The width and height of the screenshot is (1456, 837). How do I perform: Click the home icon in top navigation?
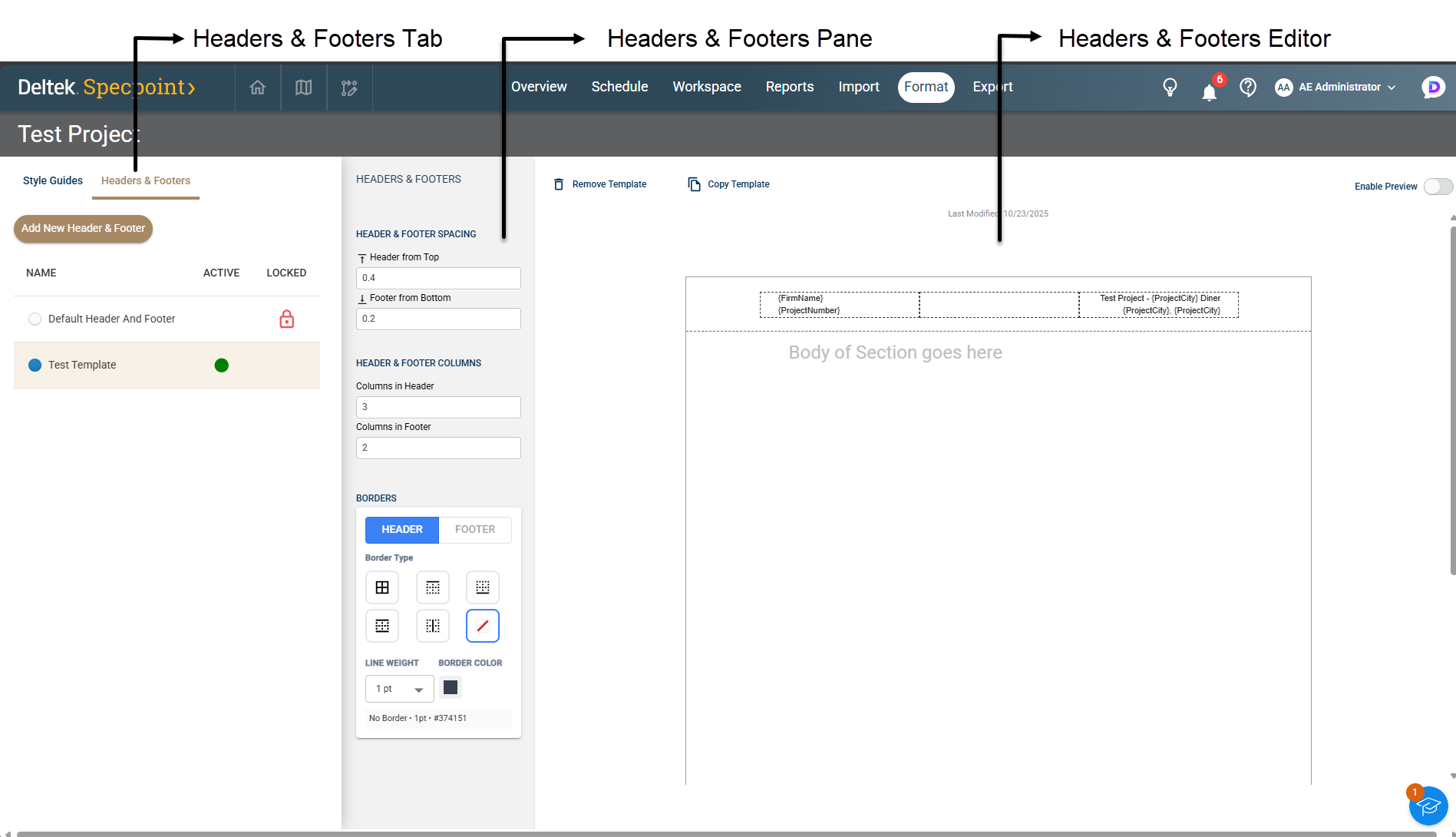click(258, 88)
